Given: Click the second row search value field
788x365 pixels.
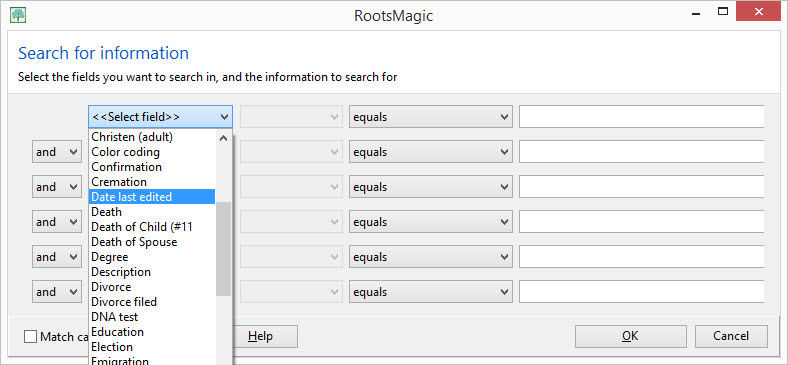Looking at the screenshot, I should coord(642,152).
